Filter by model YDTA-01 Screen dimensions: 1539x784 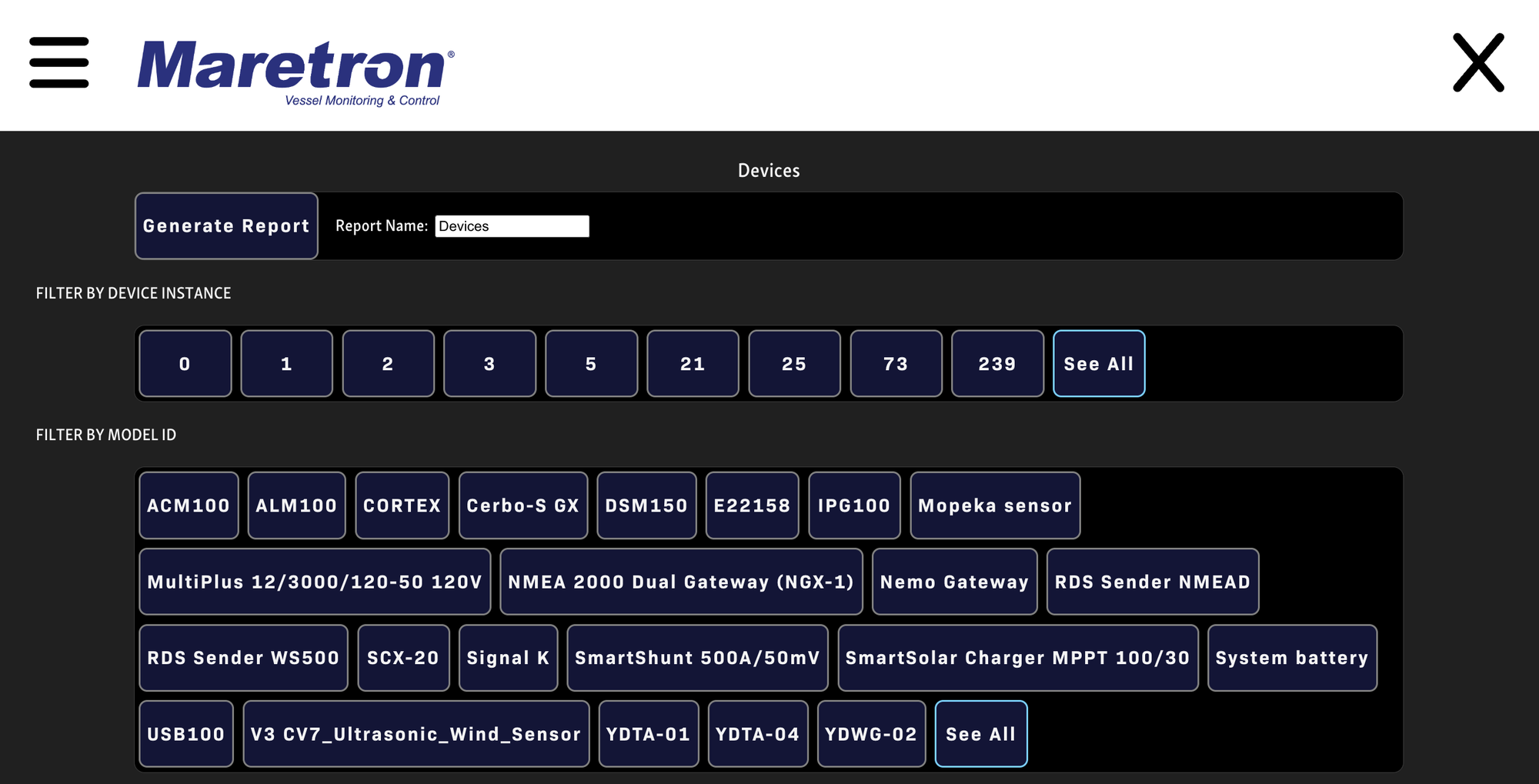coord(649,734)
